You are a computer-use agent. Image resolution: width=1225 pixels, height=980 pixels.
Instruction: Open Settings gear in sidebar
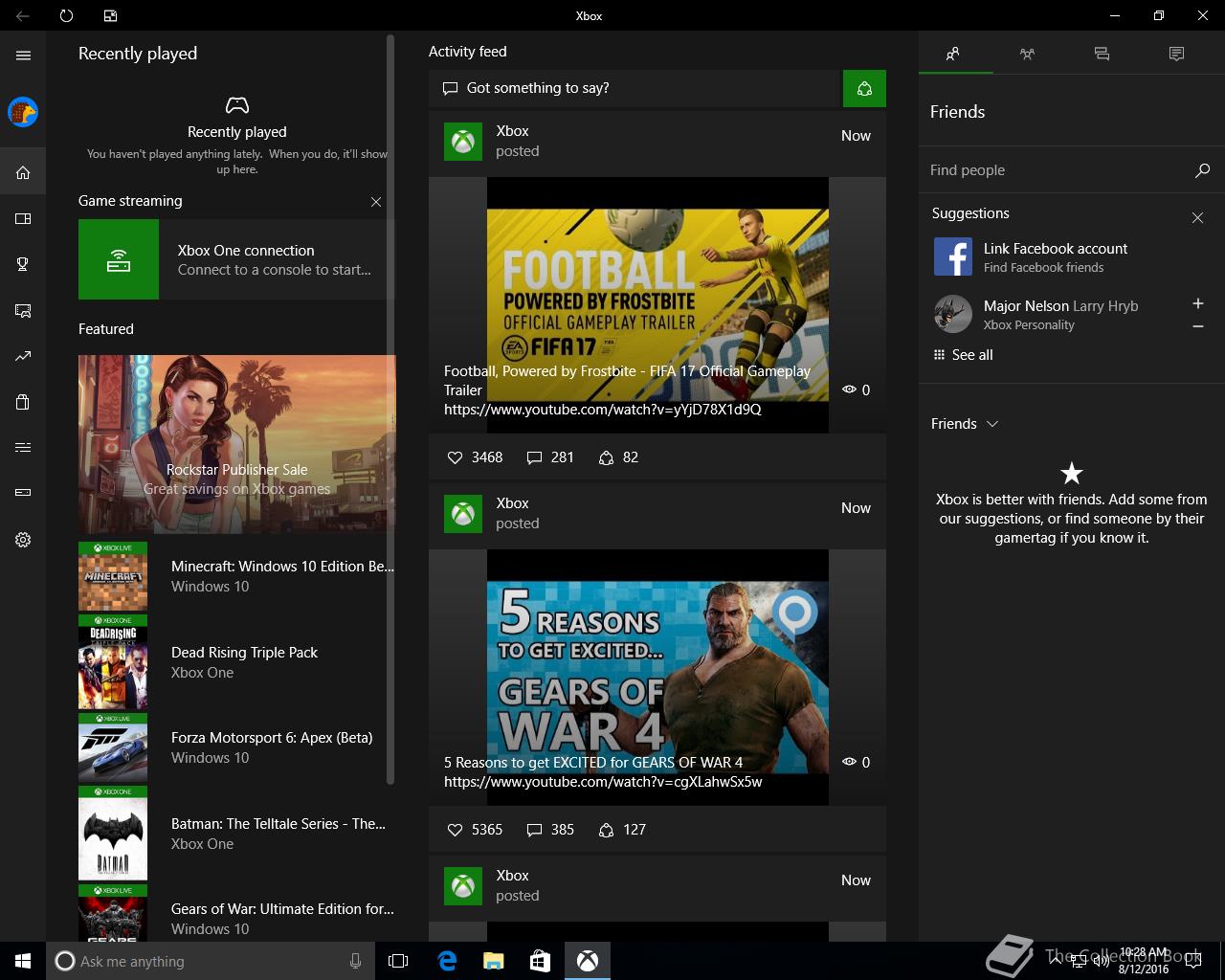(23, 540)
